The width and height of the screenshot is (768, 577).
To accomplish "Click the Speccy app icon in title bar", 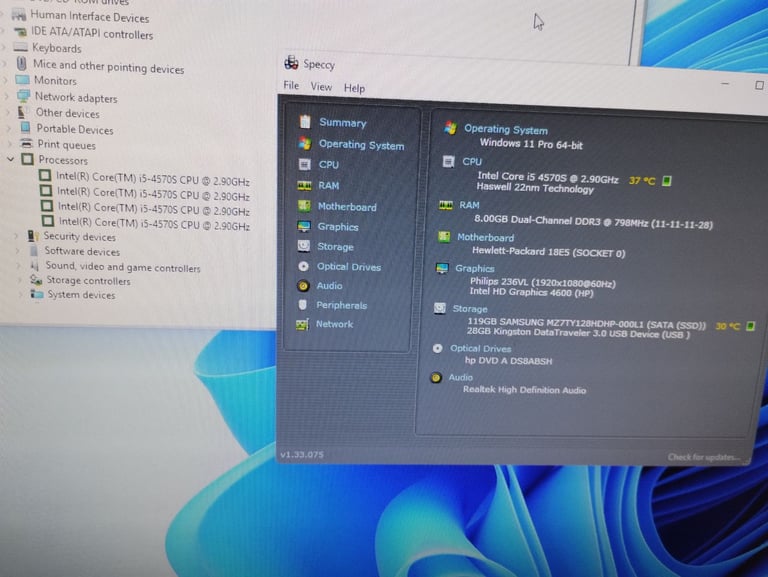I will click(291, 63).
